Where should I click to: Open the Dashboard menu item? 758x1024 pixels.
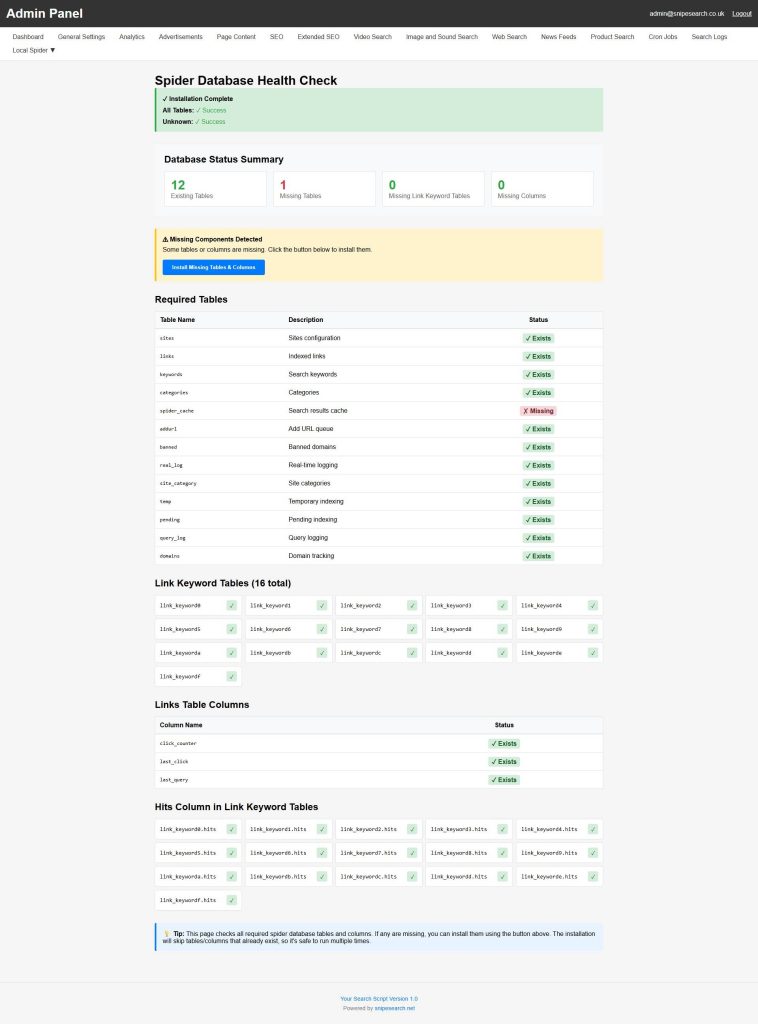(28, 37)
